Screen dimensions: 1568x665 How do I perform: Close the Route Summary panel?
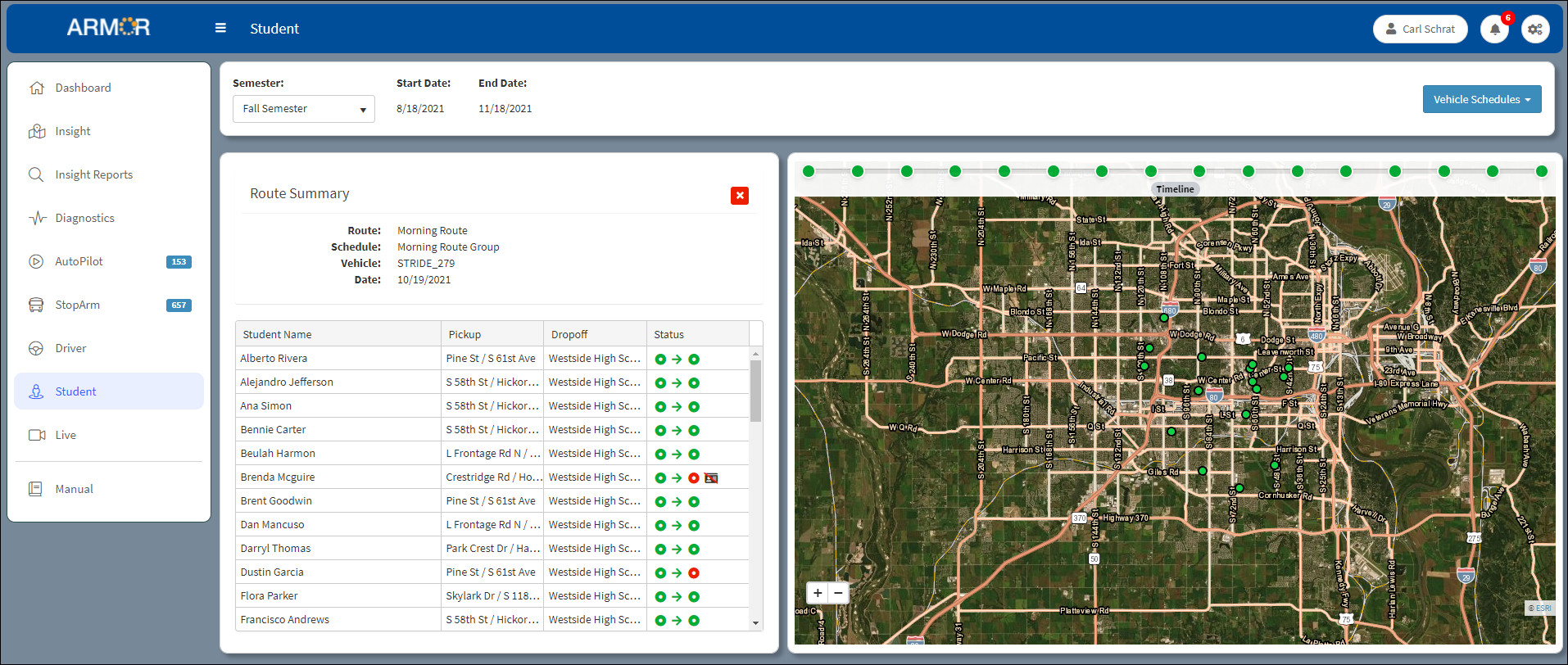pos(740,195)
